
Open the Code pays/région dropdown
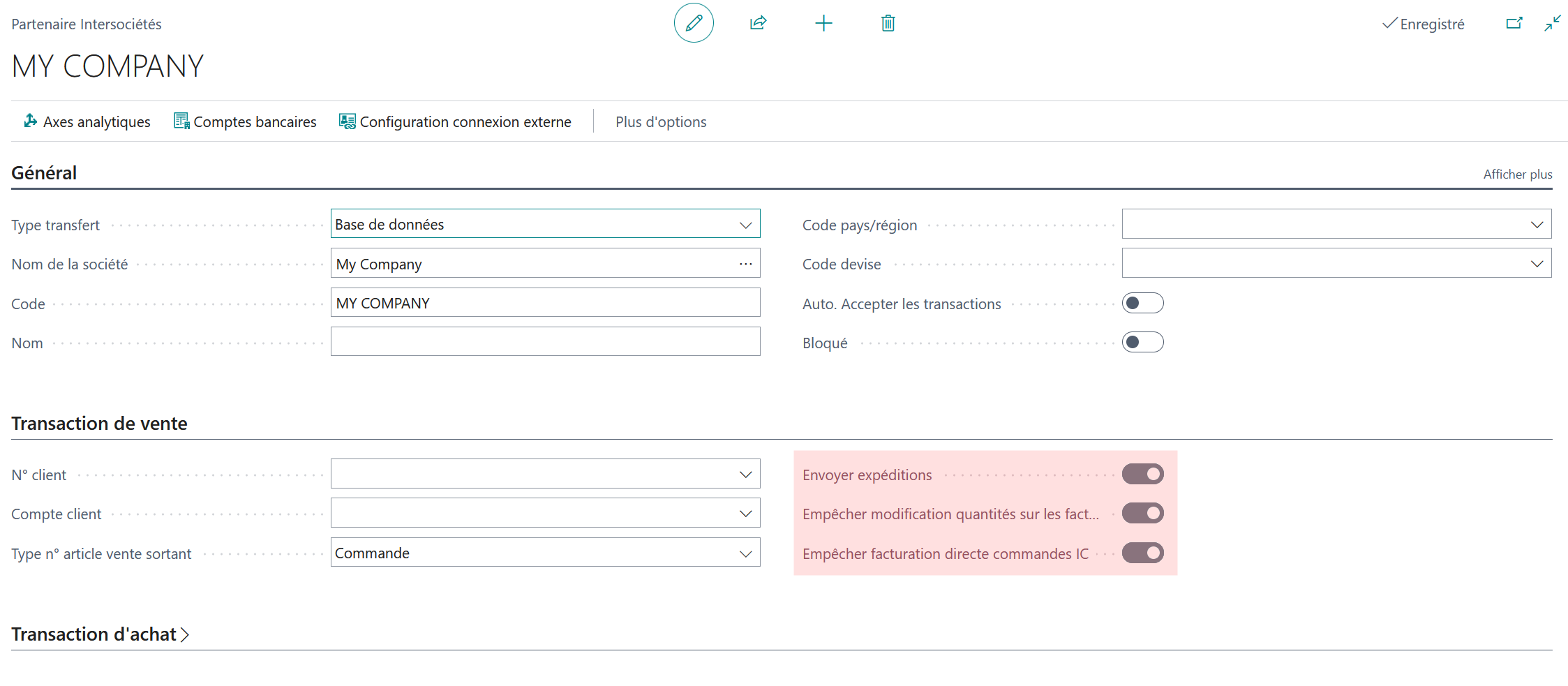tap(1336, 224)
